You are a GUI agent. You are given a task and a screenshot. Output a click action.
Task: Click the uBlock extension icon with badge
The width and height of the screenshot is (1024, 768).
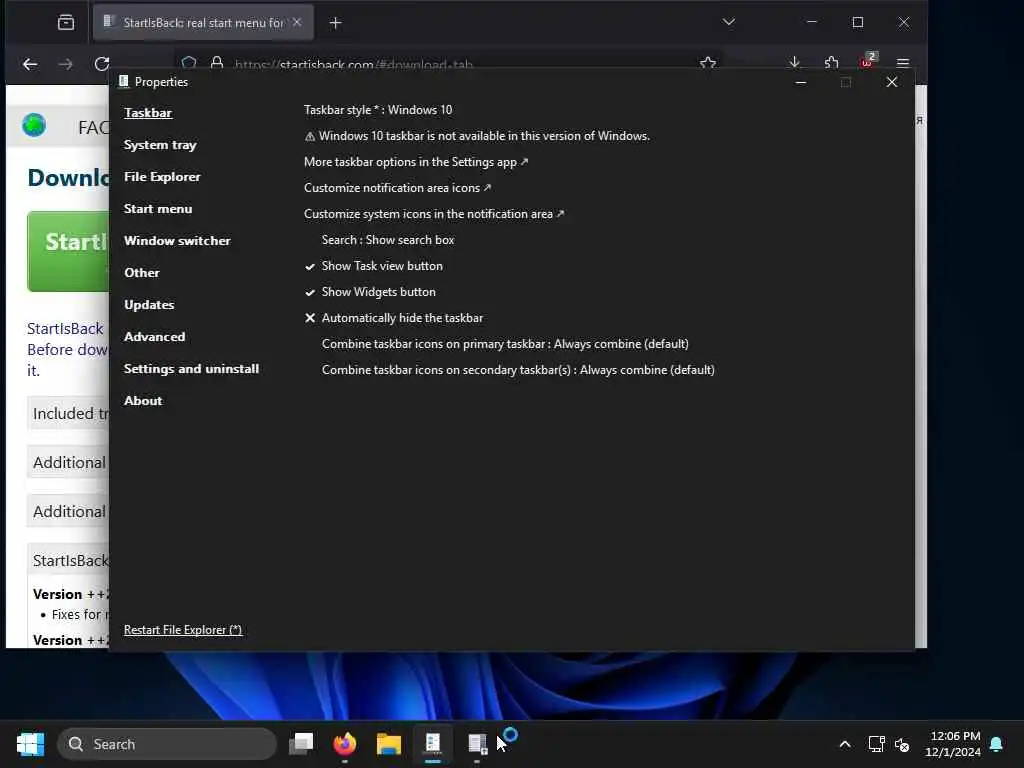pos(867,61)
